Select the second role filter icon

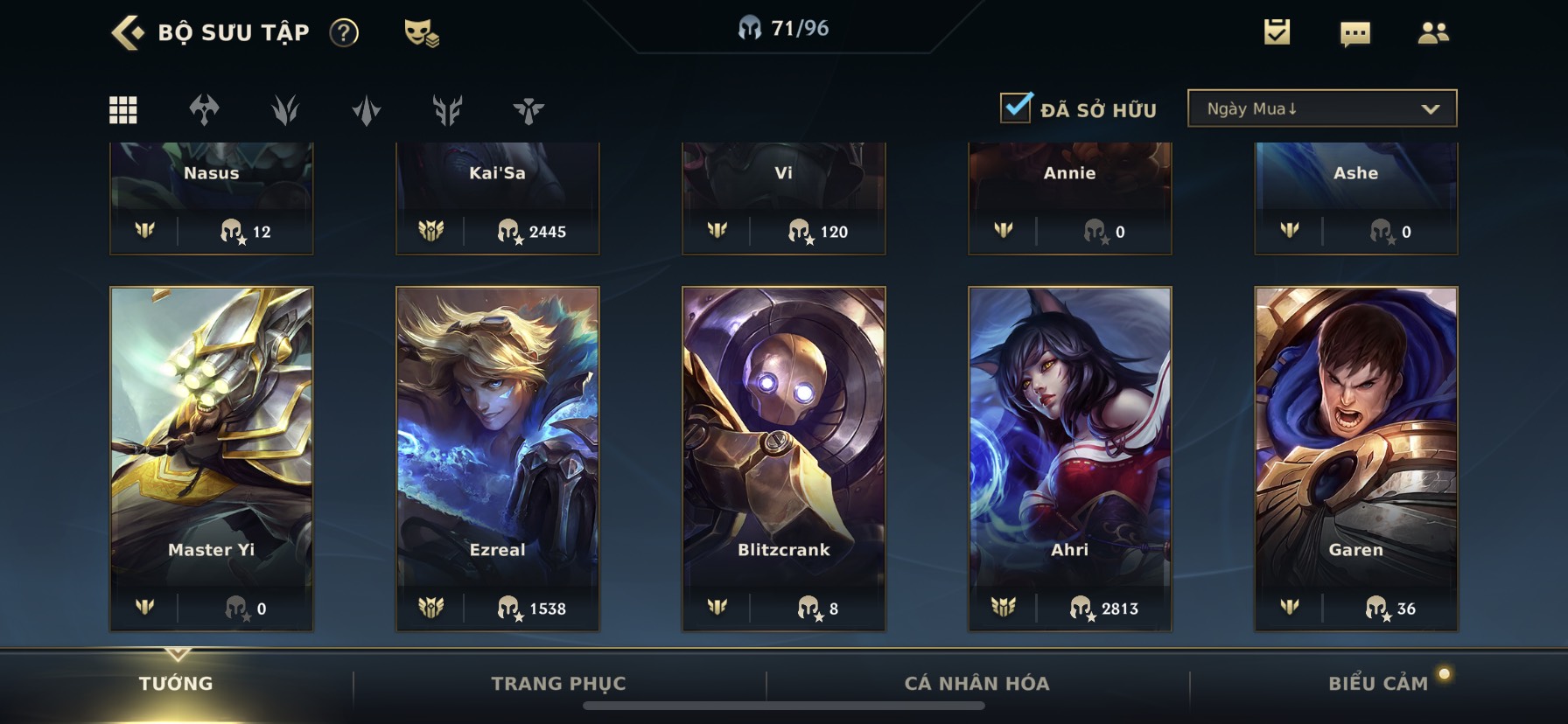click(x=285, y=110)
